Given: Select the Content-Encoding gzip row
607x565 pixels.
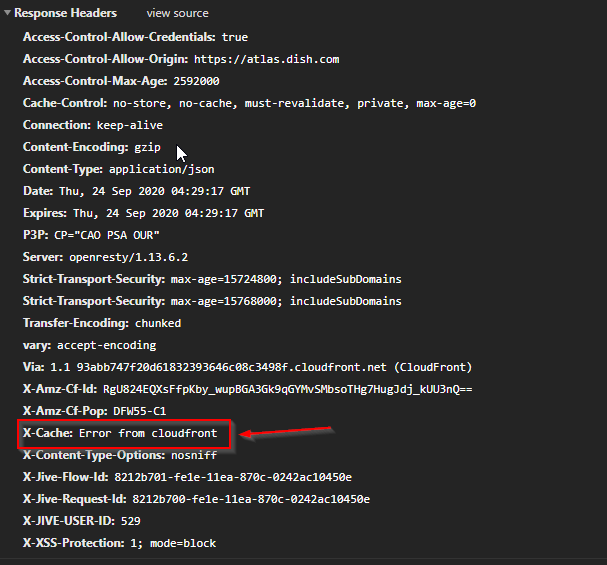Looking at the screenshot, I should (92, 147).
